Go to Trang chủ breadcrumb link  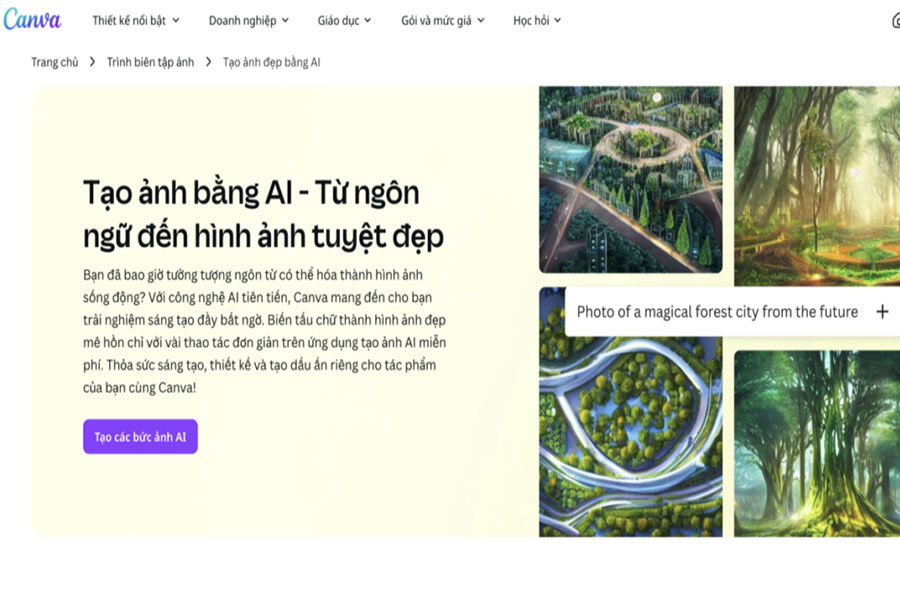click(55, 62)
